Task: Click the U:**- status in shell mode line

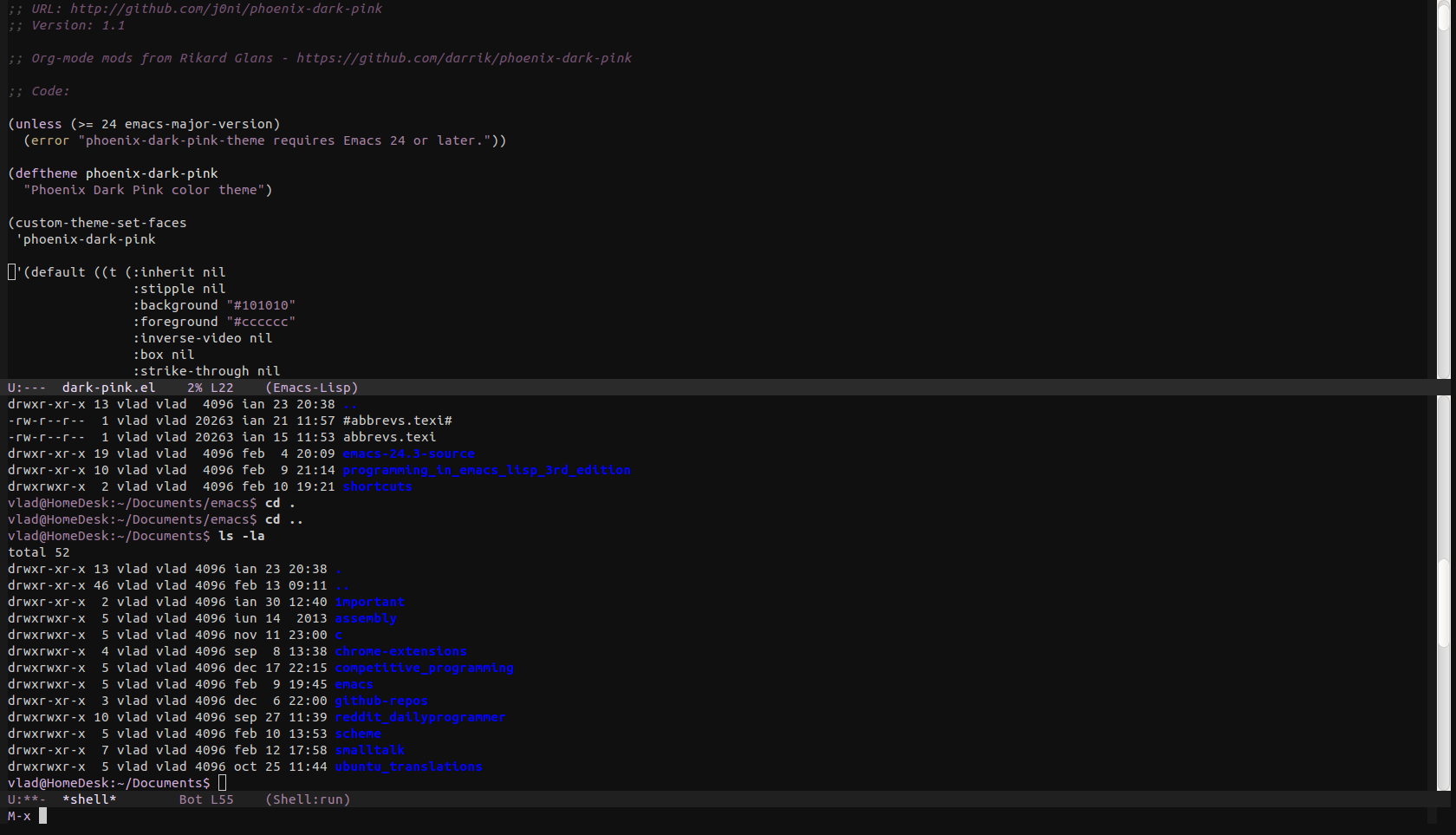Action: 26,799
